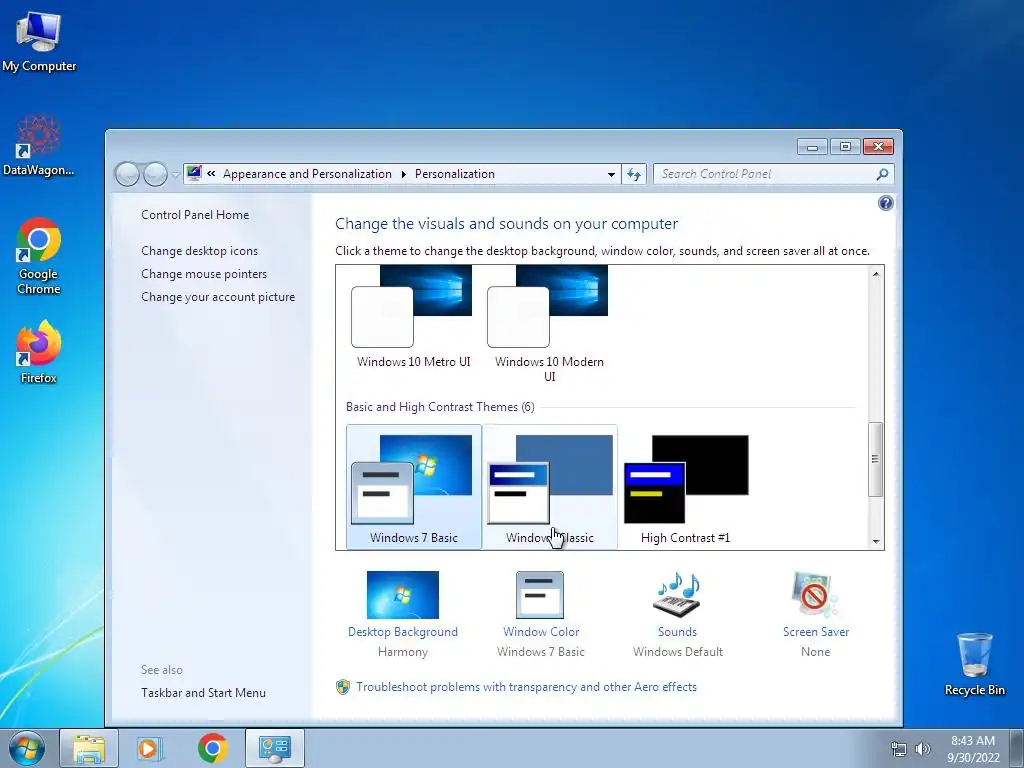Viewport: 1024px width, 768px height.
Task: Open the Screen Saver settings icon
Action: (815, 595)
